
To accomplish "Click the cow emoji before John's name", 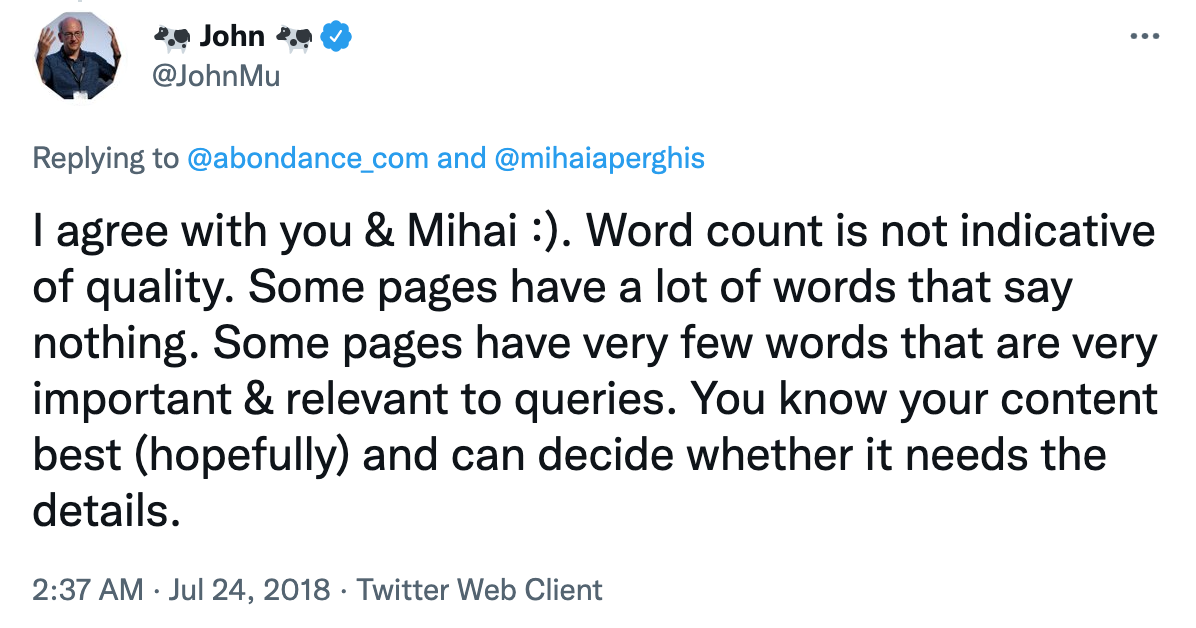I will coord(172,37).
